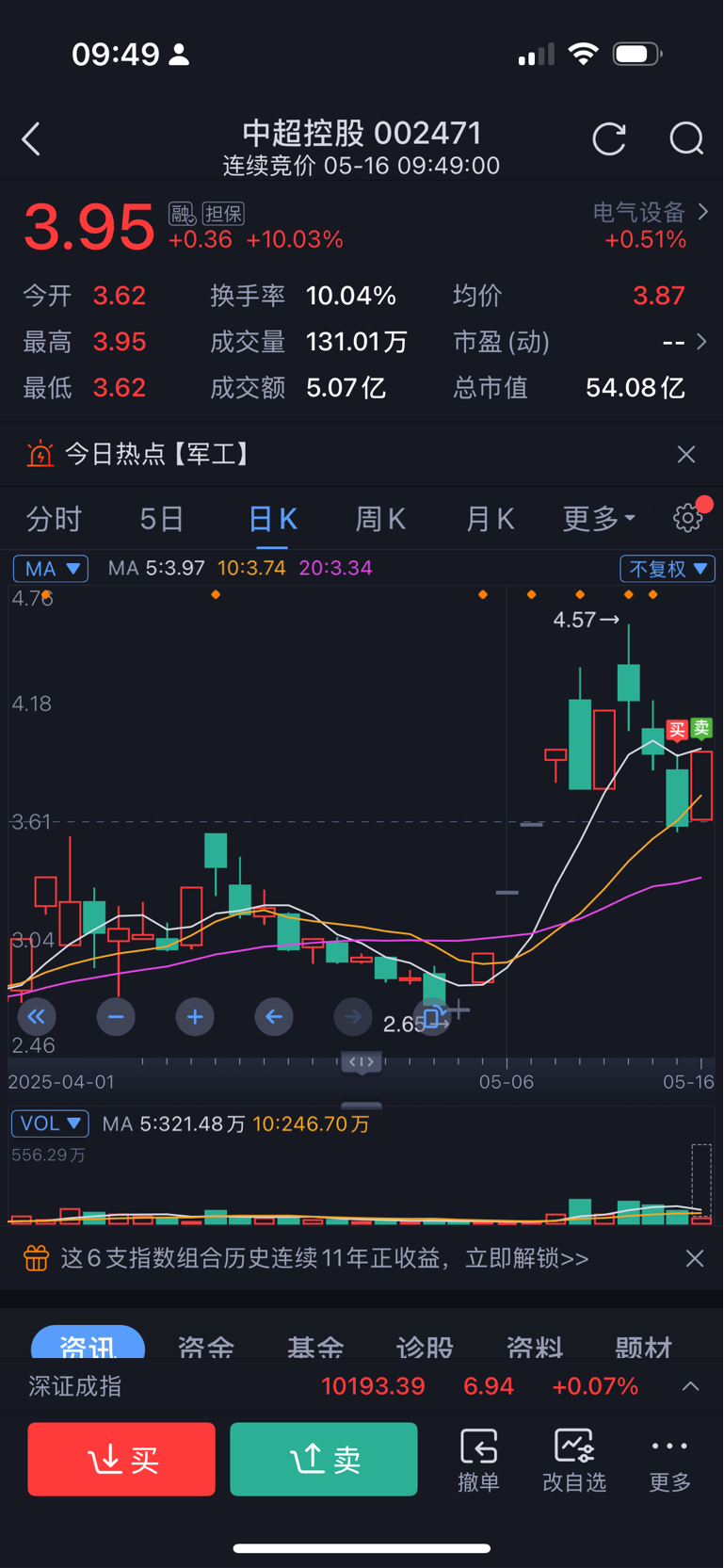Tap the red 买 marker on chart
724x1568 pixels.
677,730
